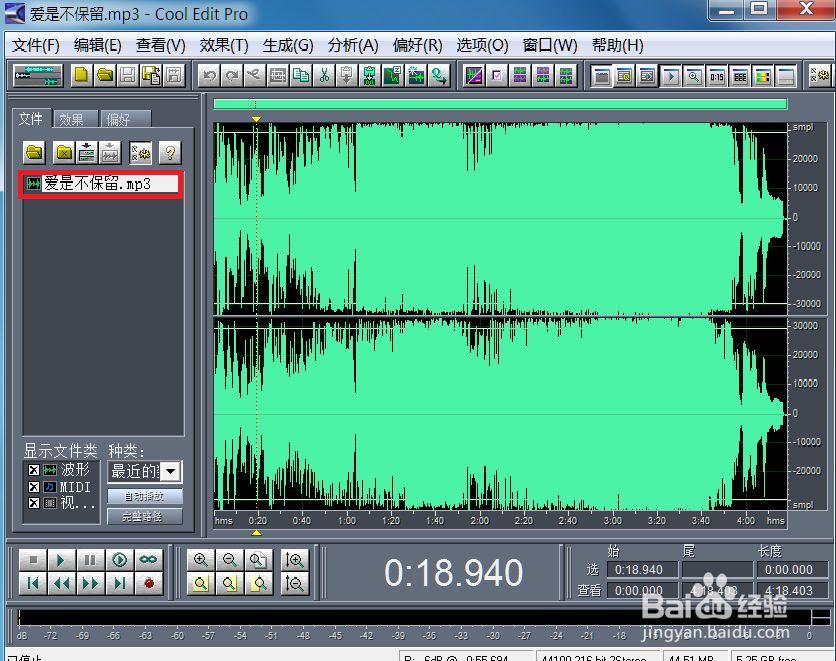This screenshot has height=661, width=836.
Task: Create a new file via toolbar icon
Action: pos(82,76)
